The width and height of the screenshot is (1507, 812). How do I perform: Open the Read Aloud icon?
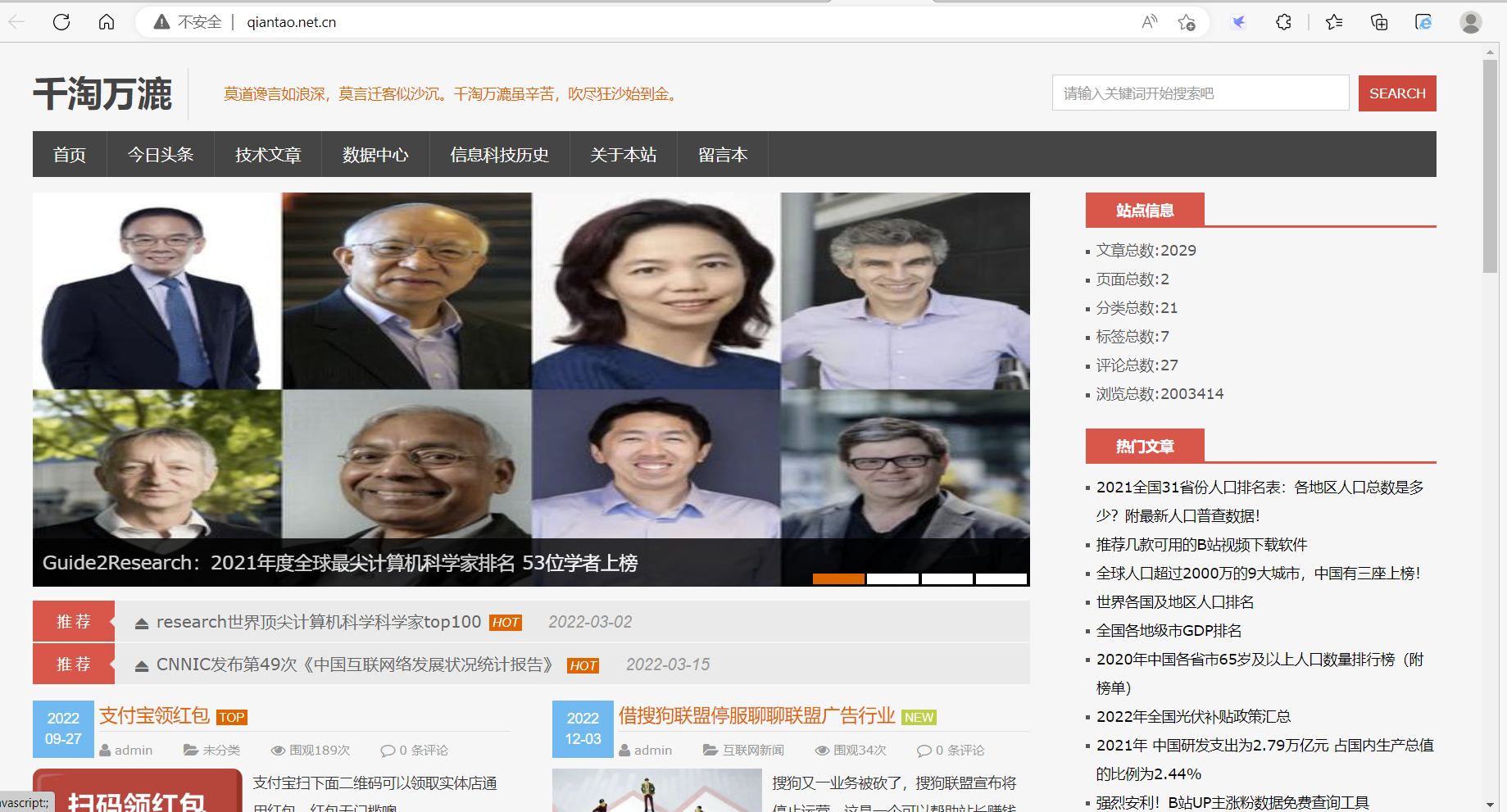[x=1149, y=22]
